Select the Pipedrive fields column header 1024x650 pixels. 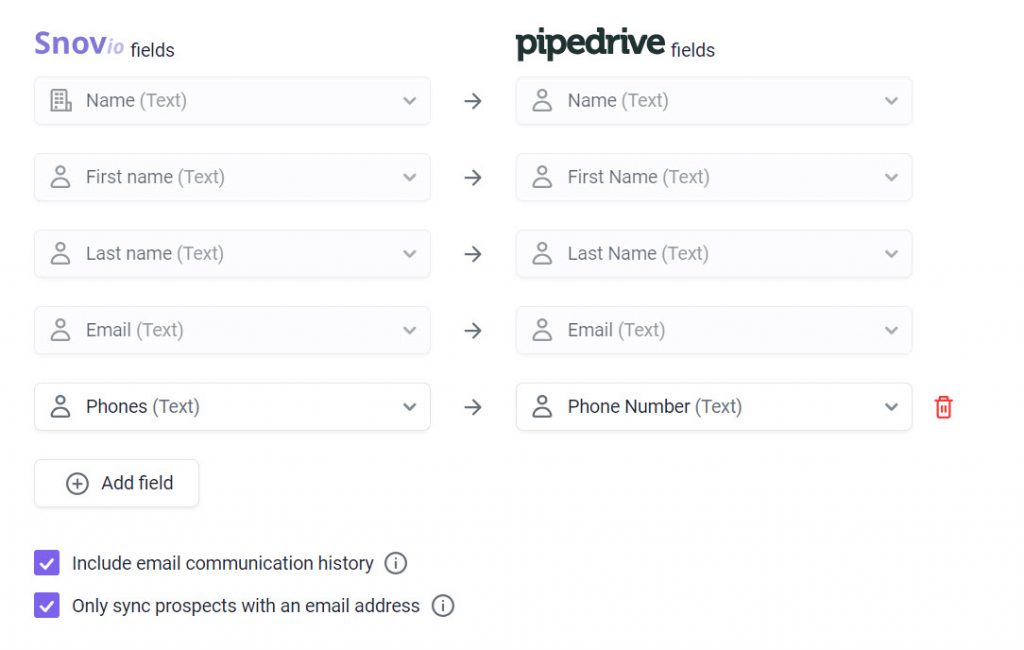[x=616, y=43]
